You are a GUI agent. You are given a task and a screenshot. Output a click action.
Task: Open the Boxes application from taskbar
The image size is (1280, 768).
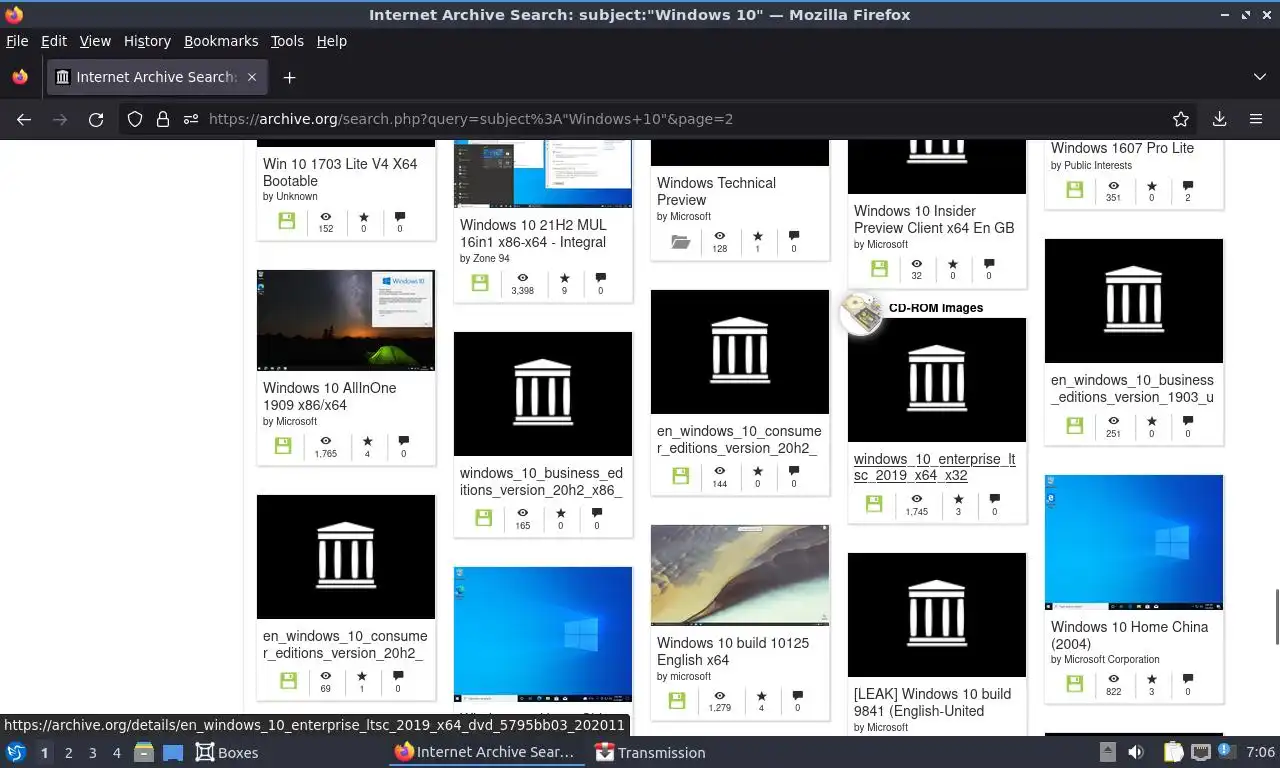click(x=226, y=753)
